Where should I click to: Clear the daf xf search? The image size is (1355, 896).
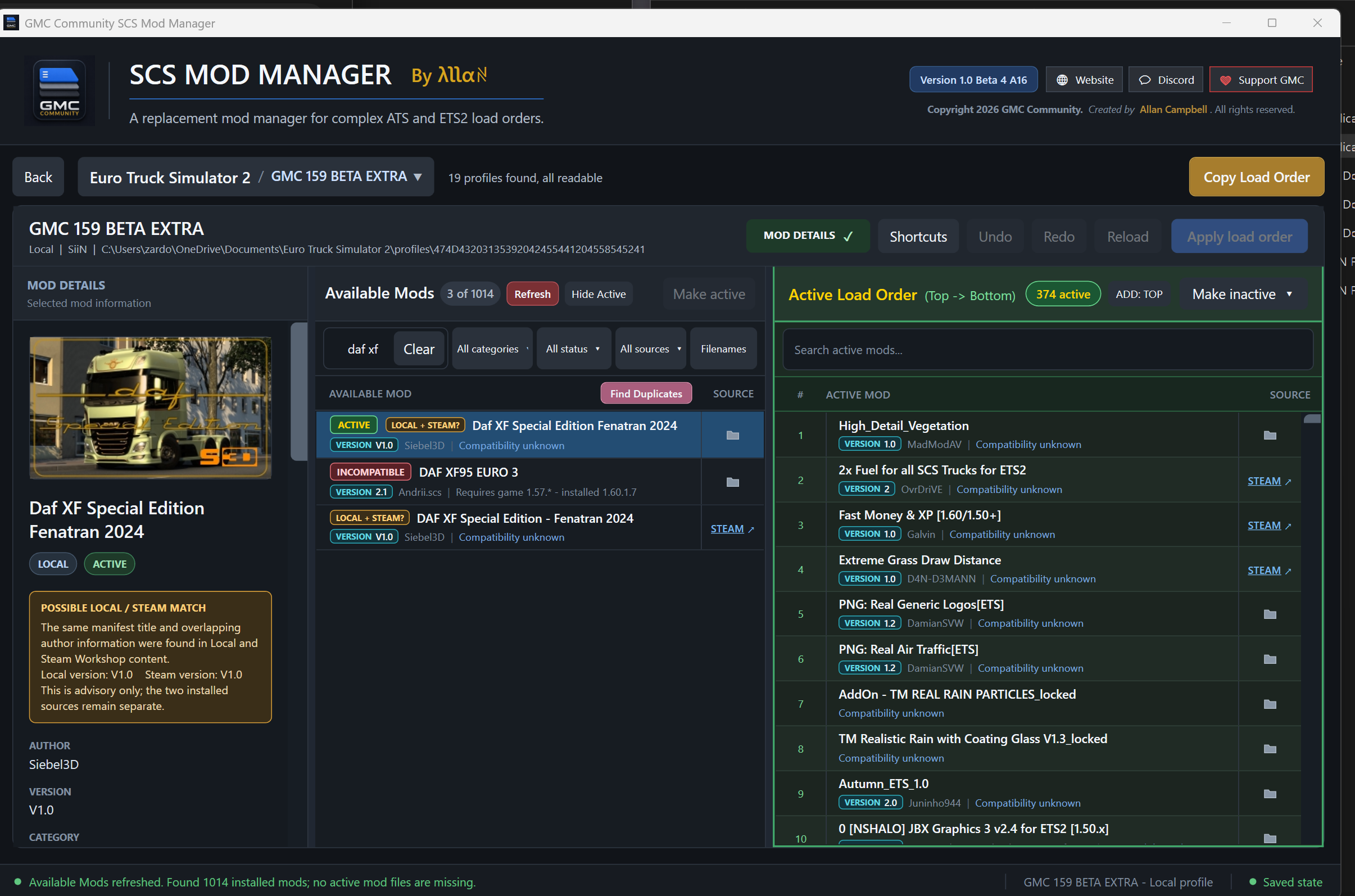click(x=419, y=349)
